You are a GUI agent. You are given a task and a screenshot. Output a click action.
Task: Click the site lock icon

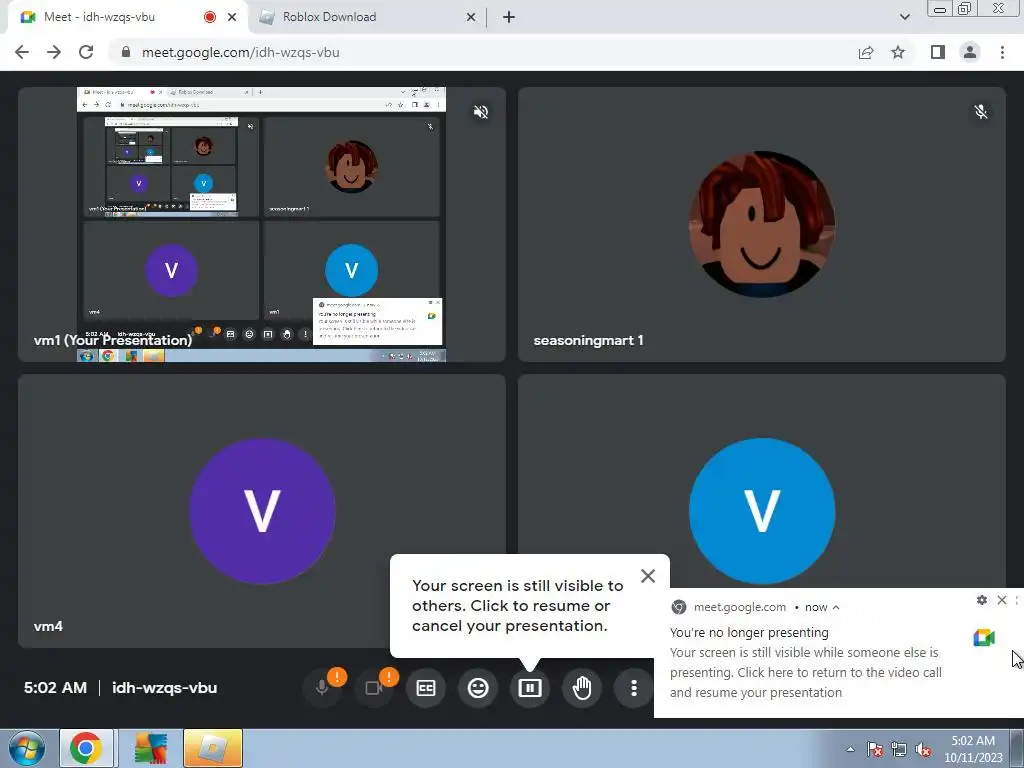pos(126,52)
